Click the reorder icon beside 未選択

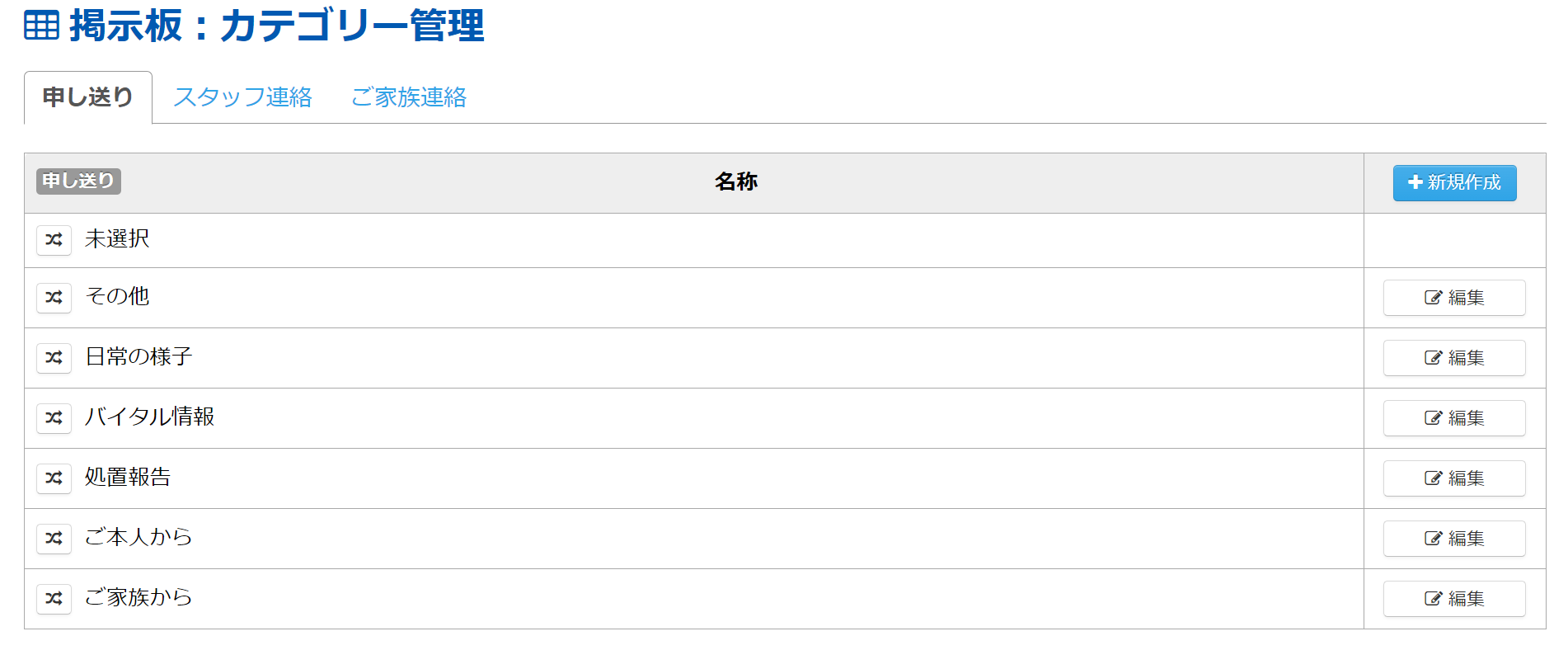coord(54,240)
